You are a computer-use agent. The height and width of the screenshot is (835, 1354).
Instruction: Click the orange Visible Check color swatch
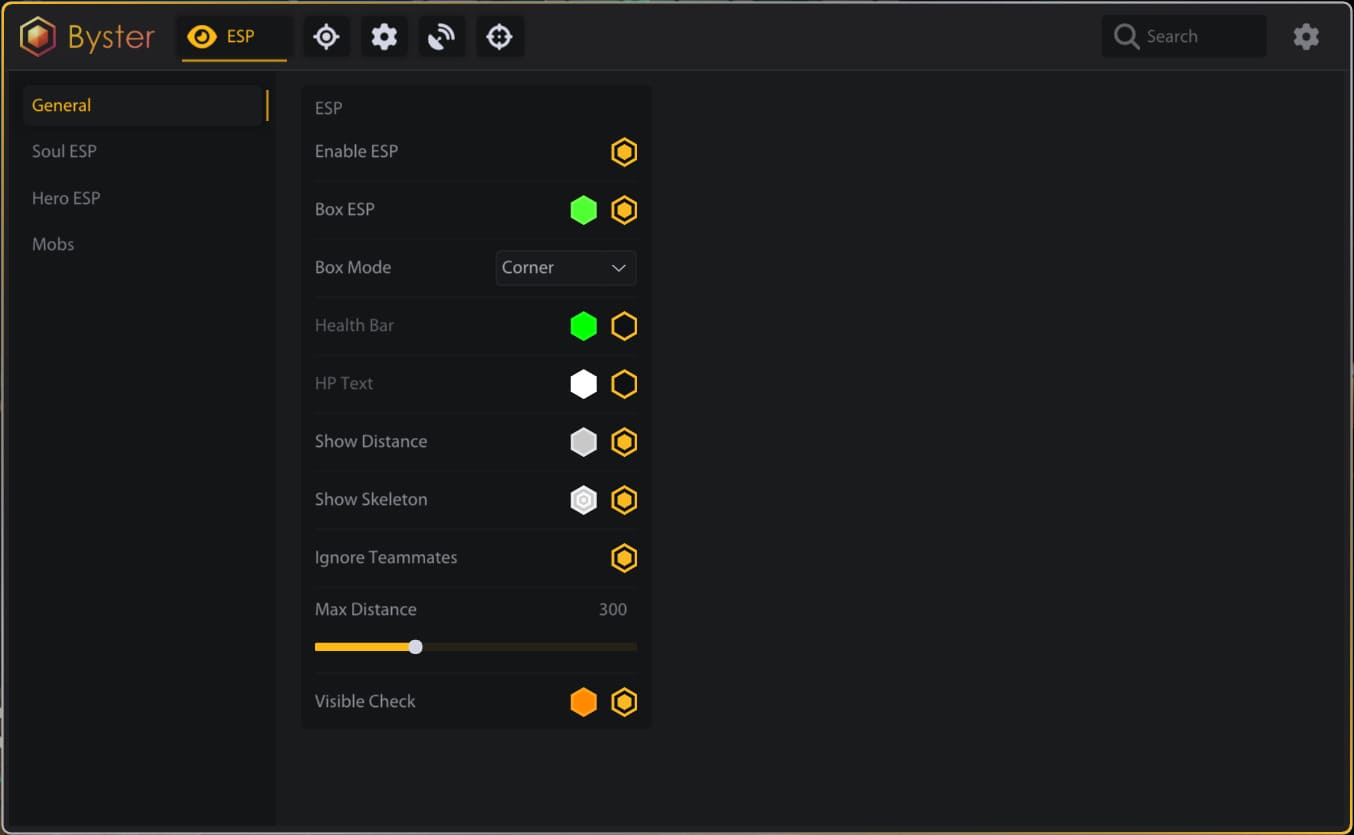click(583, 702)
